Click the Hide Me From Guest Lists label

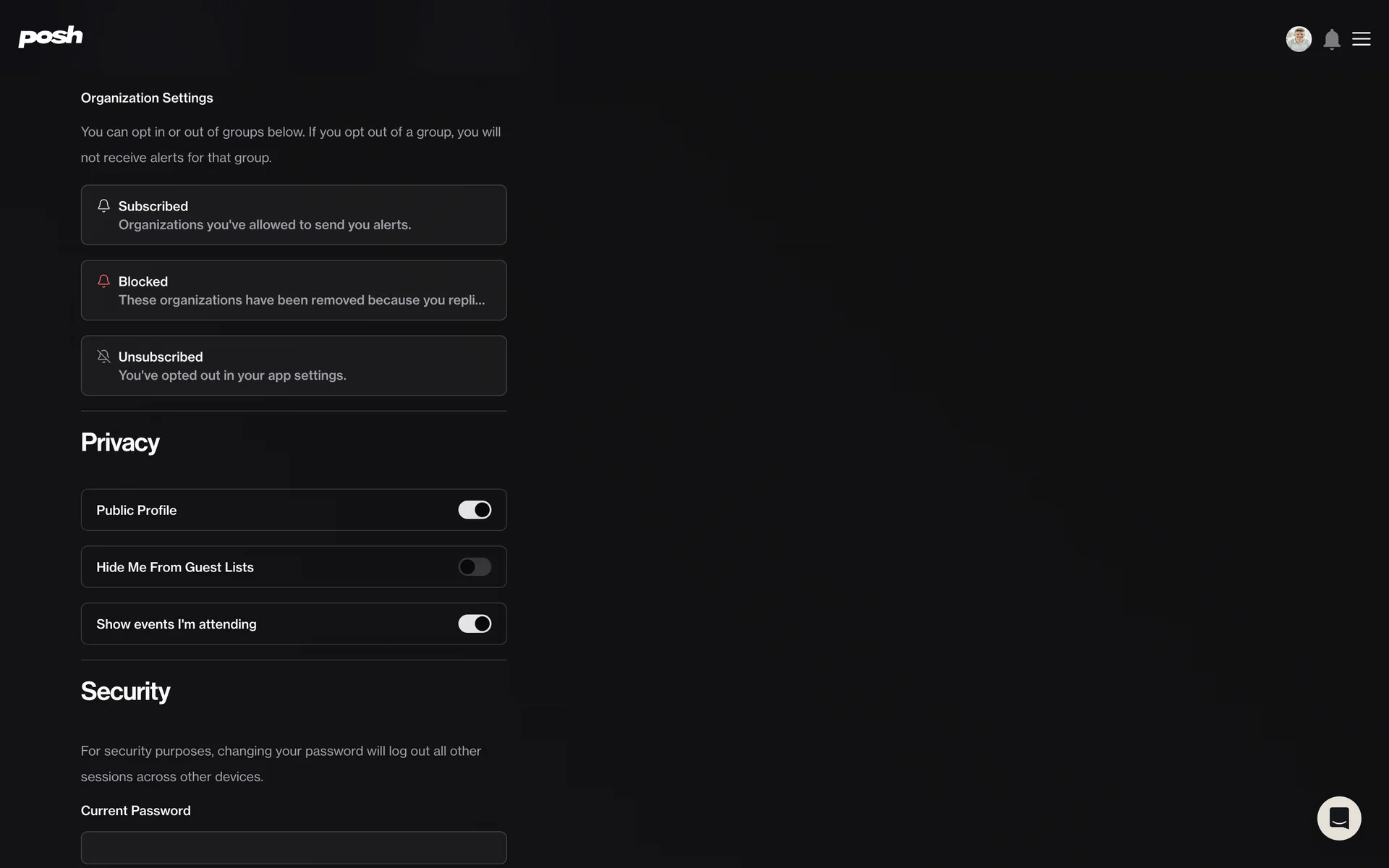tap(175, 568)
